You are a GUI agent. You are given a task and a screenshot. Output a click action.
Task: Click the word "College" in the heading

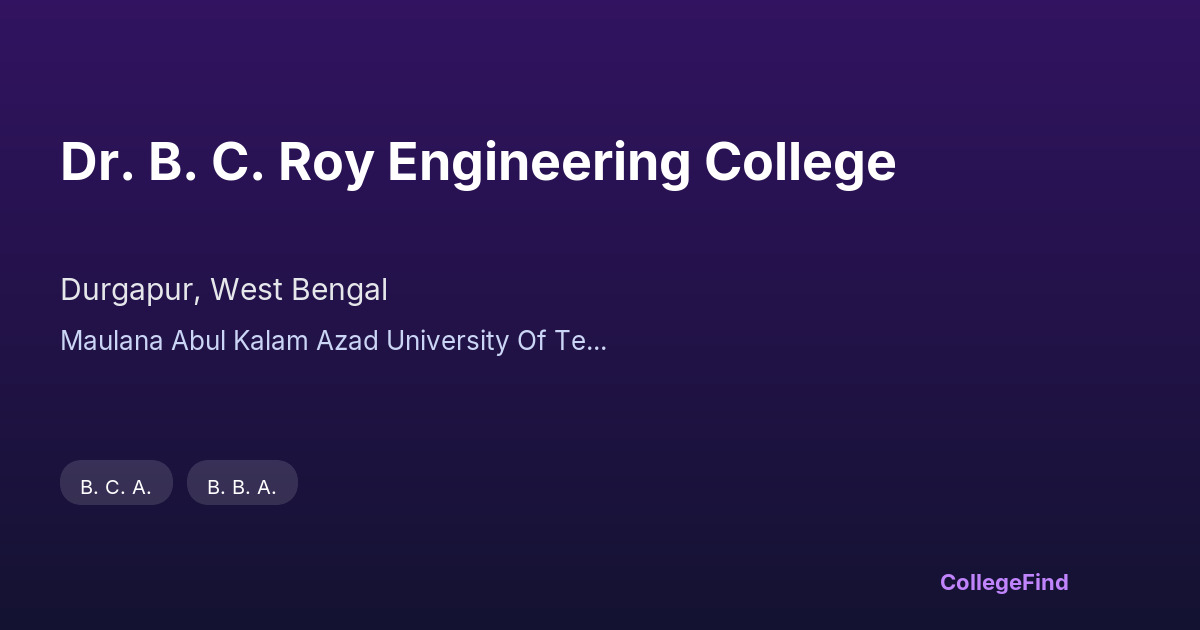[799, 162]
